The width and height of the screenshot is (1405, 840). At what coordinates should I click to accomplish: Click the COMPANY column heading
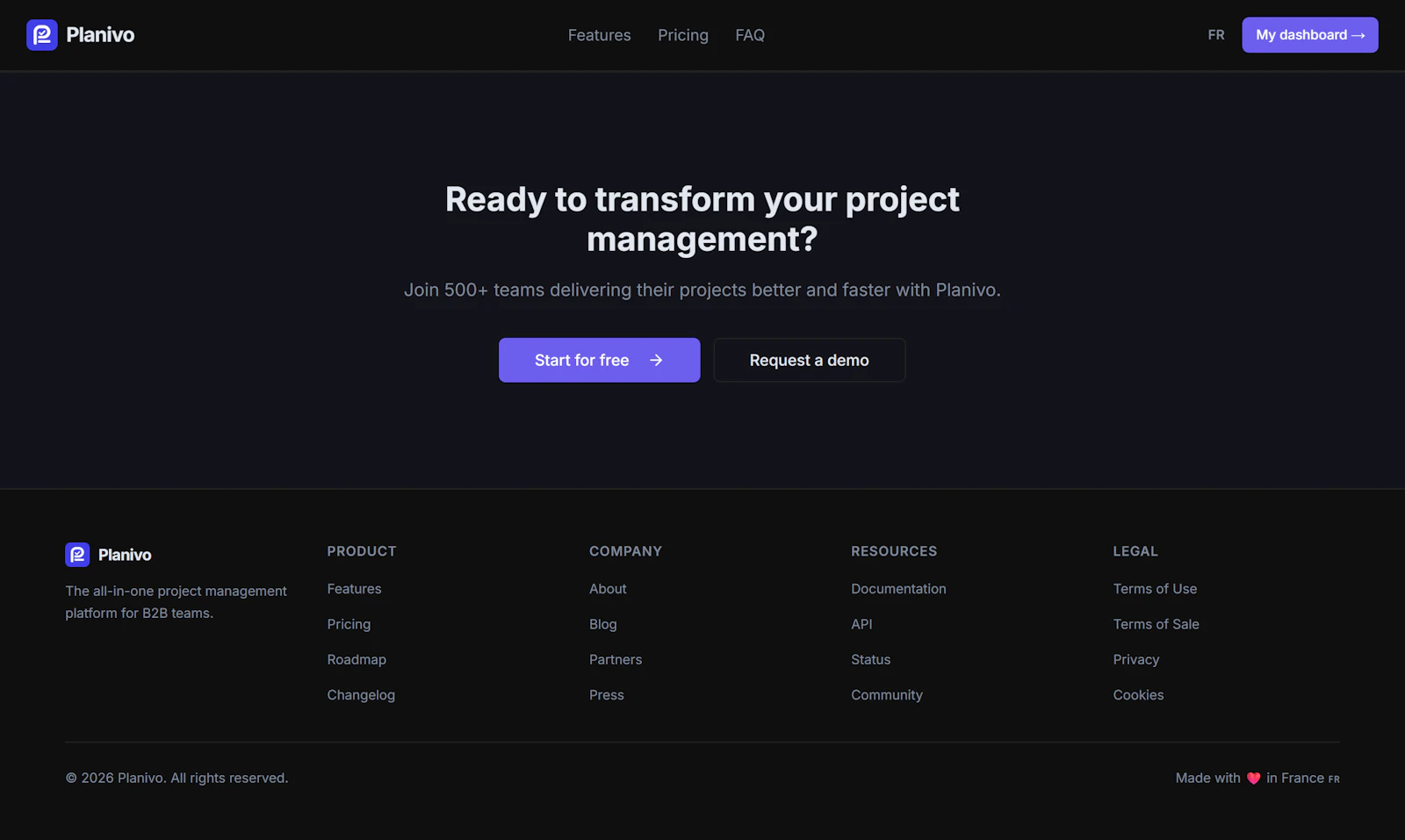625,551
